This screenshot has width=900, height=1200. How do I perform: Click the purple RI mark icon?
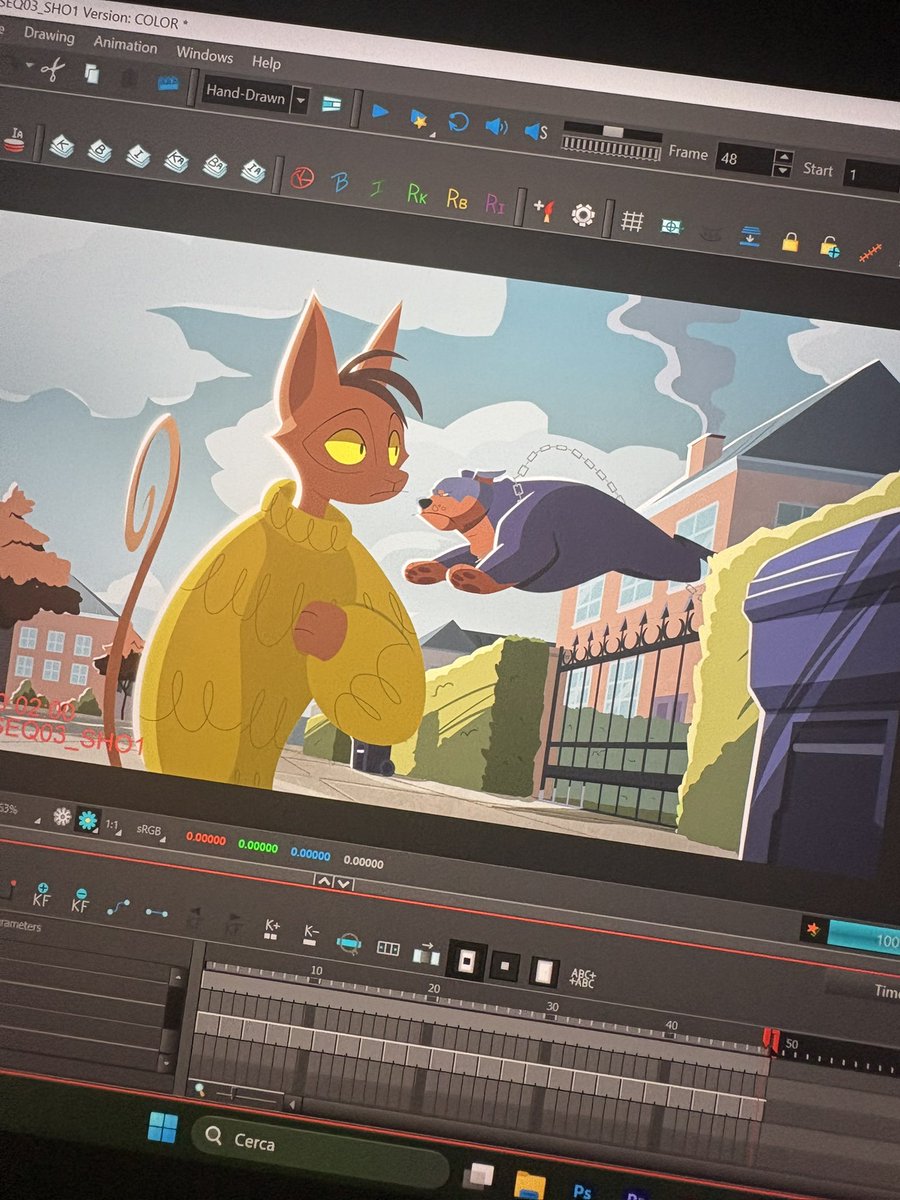coord(495,203)
